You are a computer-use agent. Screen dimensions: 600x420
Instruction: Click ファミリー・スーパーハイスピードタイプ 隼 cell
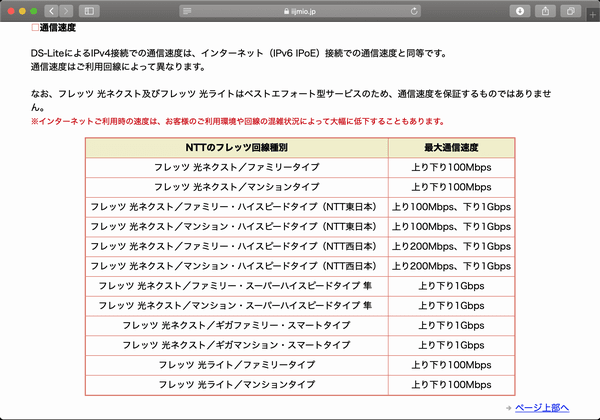click(x=237, y=286)
